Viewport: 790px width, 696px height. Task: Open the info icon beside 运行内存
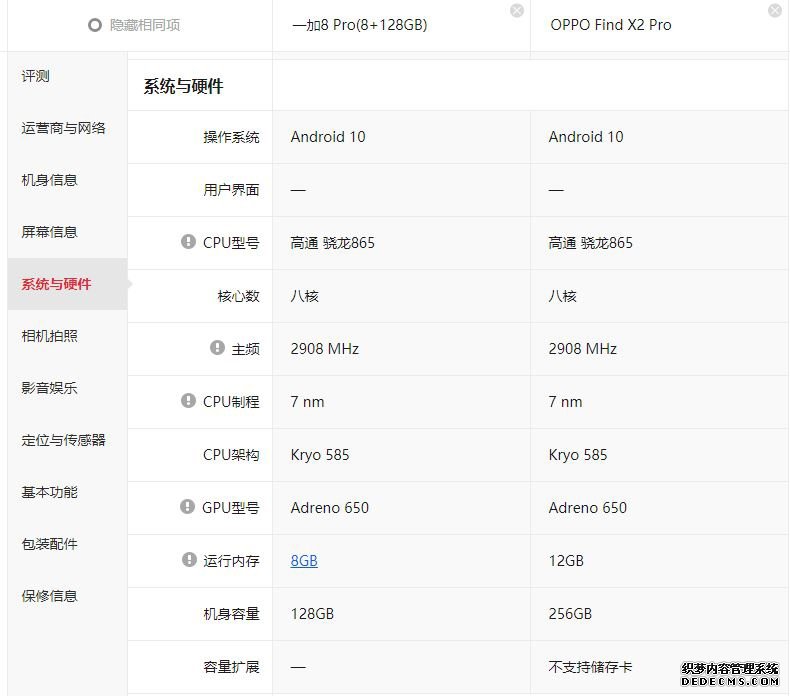189,559
